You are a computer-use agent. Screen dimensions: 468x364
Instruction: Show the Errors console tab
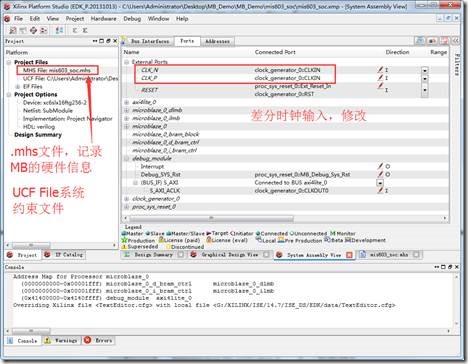pyautogui.click(x=99, y=340)
